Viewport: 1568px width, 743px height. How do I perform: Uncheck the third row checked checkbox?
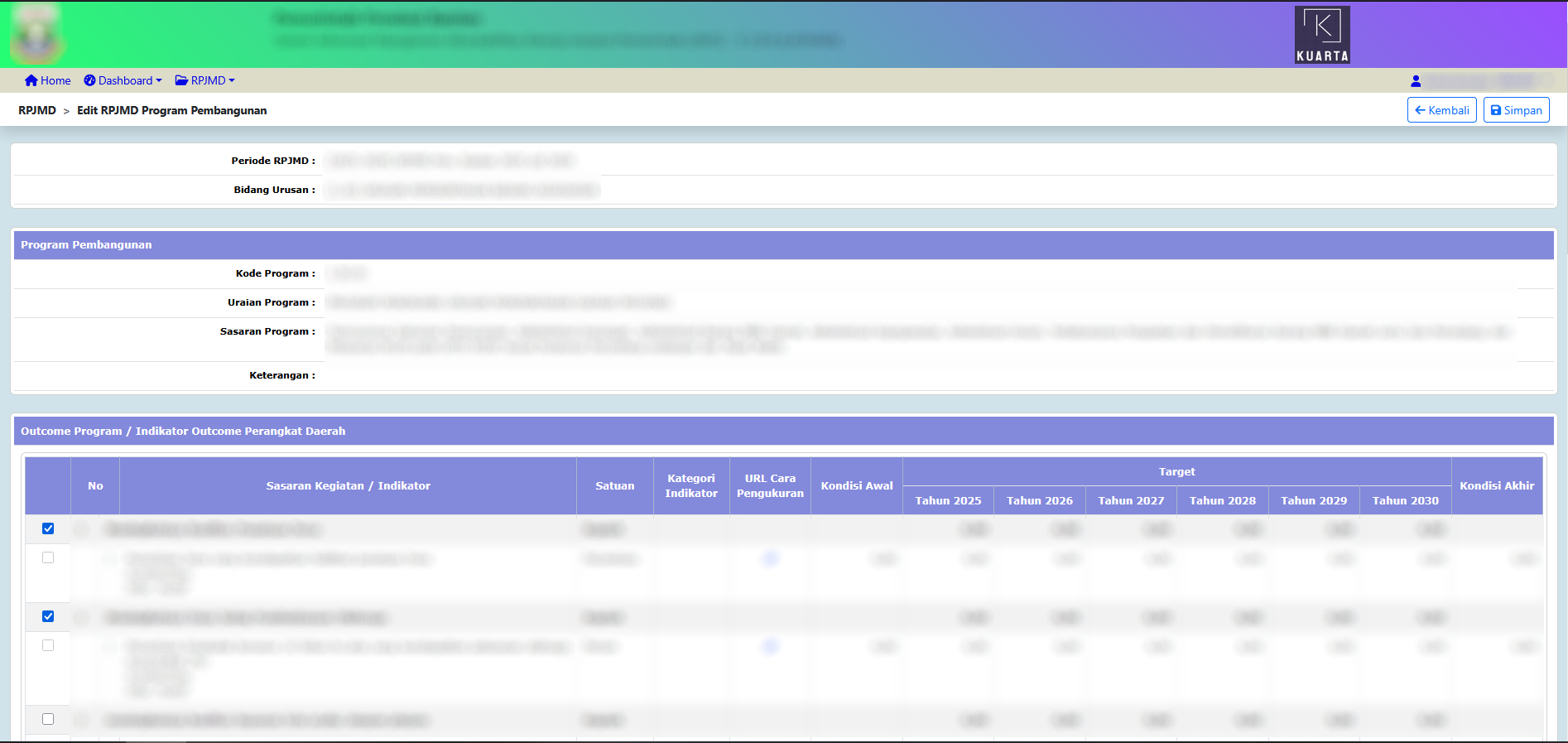click(48, 616)
